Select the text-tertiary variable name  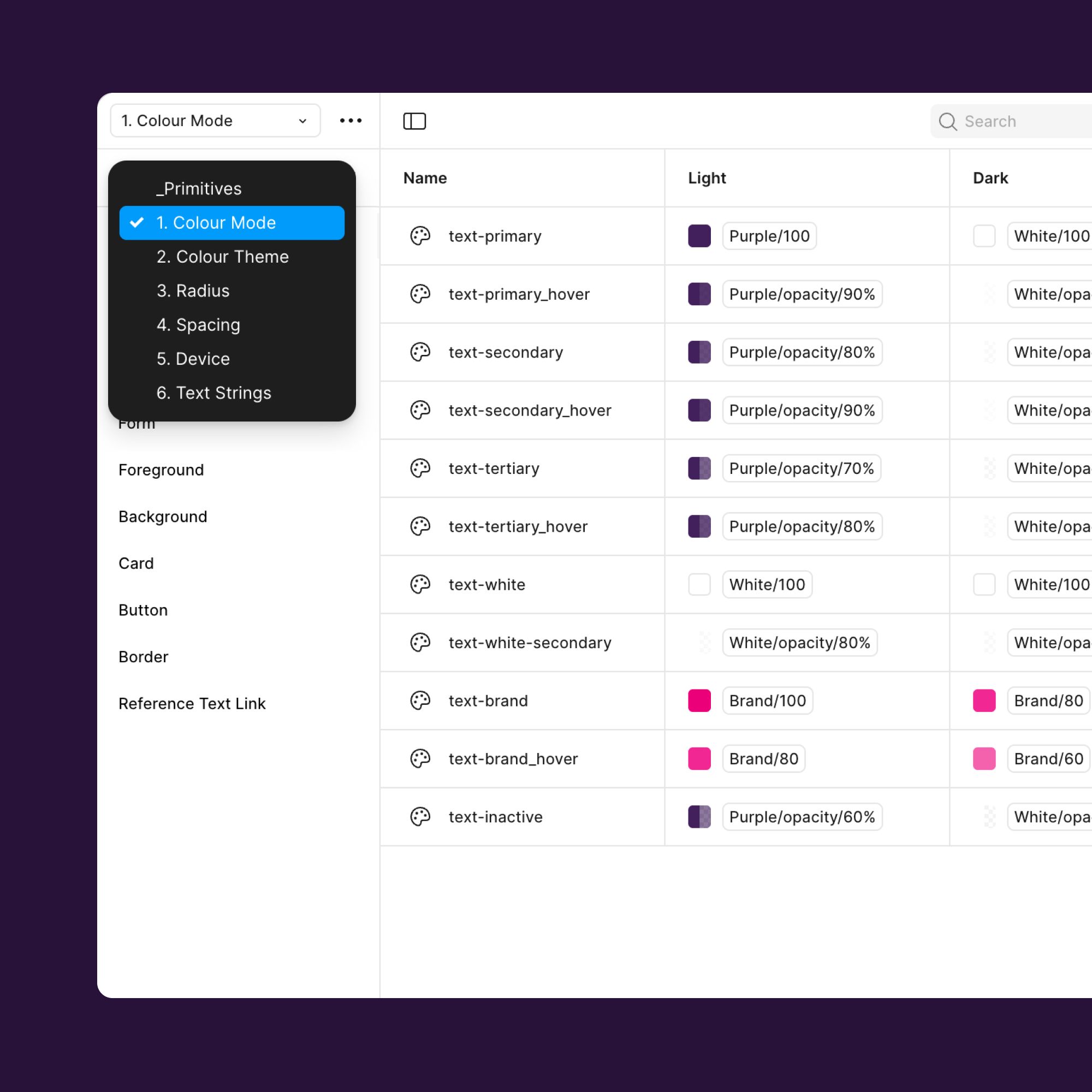click(494, 468)
